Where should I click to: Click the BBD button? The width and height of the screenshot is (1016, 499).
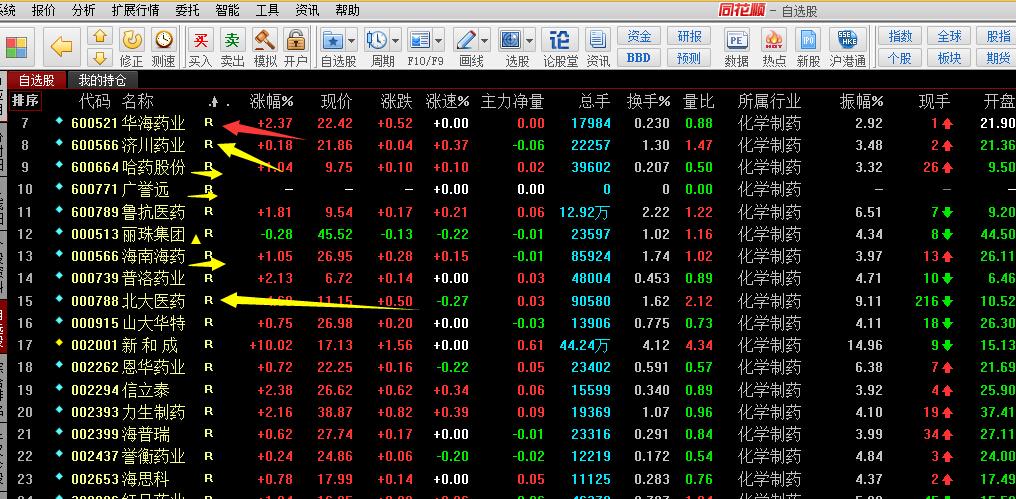pyautogui.click(x=639, y=58)
